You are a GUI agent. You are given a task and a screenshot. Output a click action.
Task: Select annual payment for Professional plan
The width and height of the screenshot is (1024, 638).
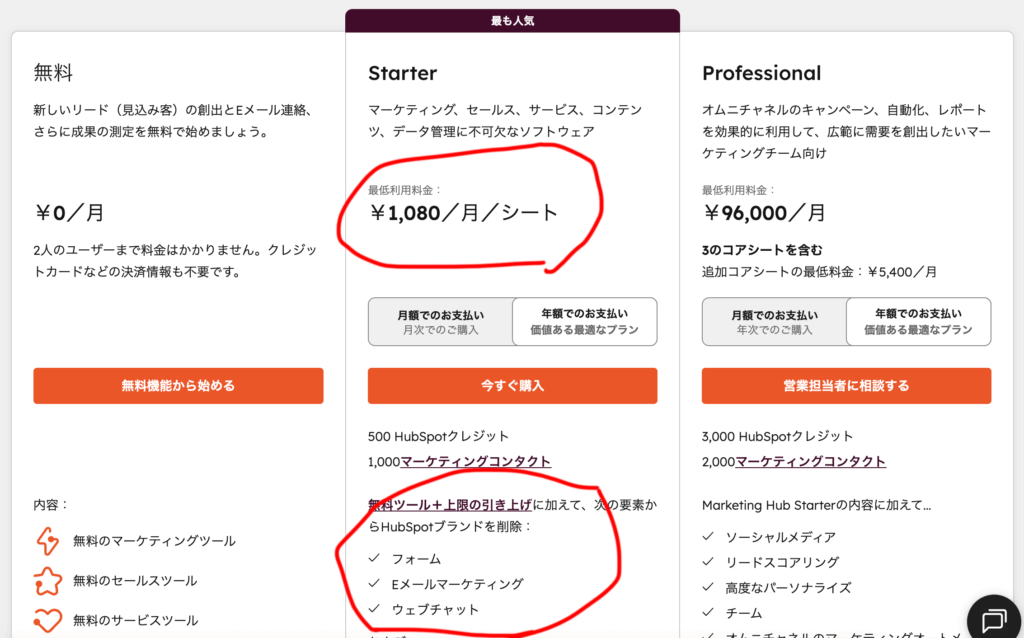pos(918,322)
